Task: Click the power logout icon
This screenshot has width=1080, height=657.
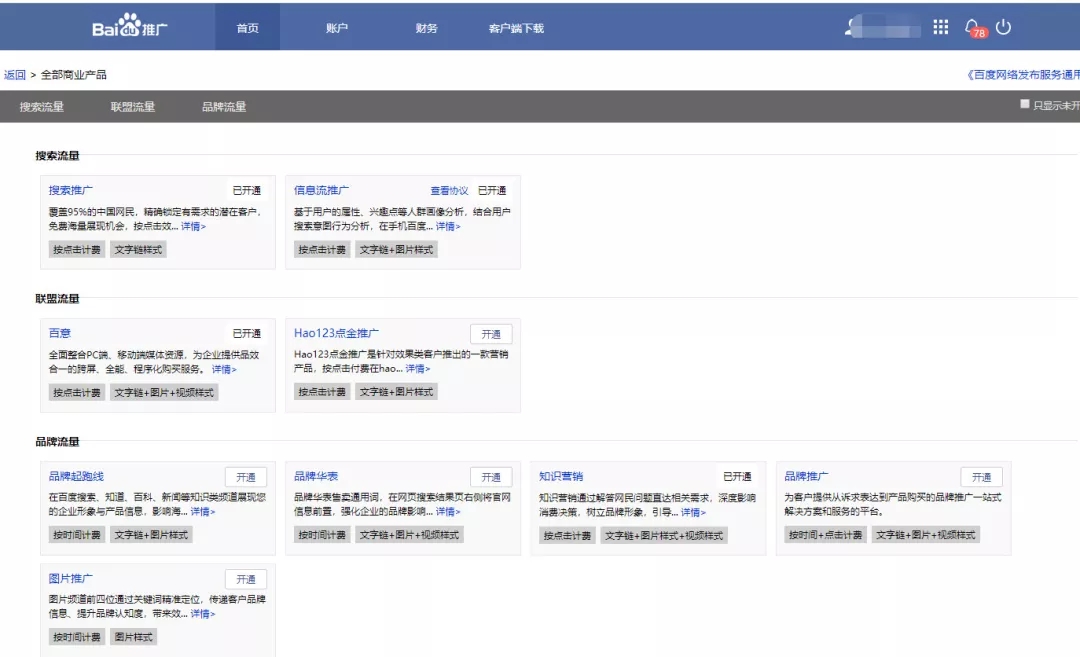Action: (x=1003, y=27)
